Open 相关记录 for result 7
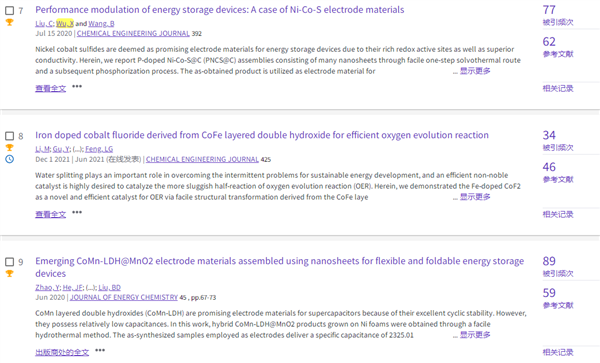The image size is (600, 363). click(558, 88)
